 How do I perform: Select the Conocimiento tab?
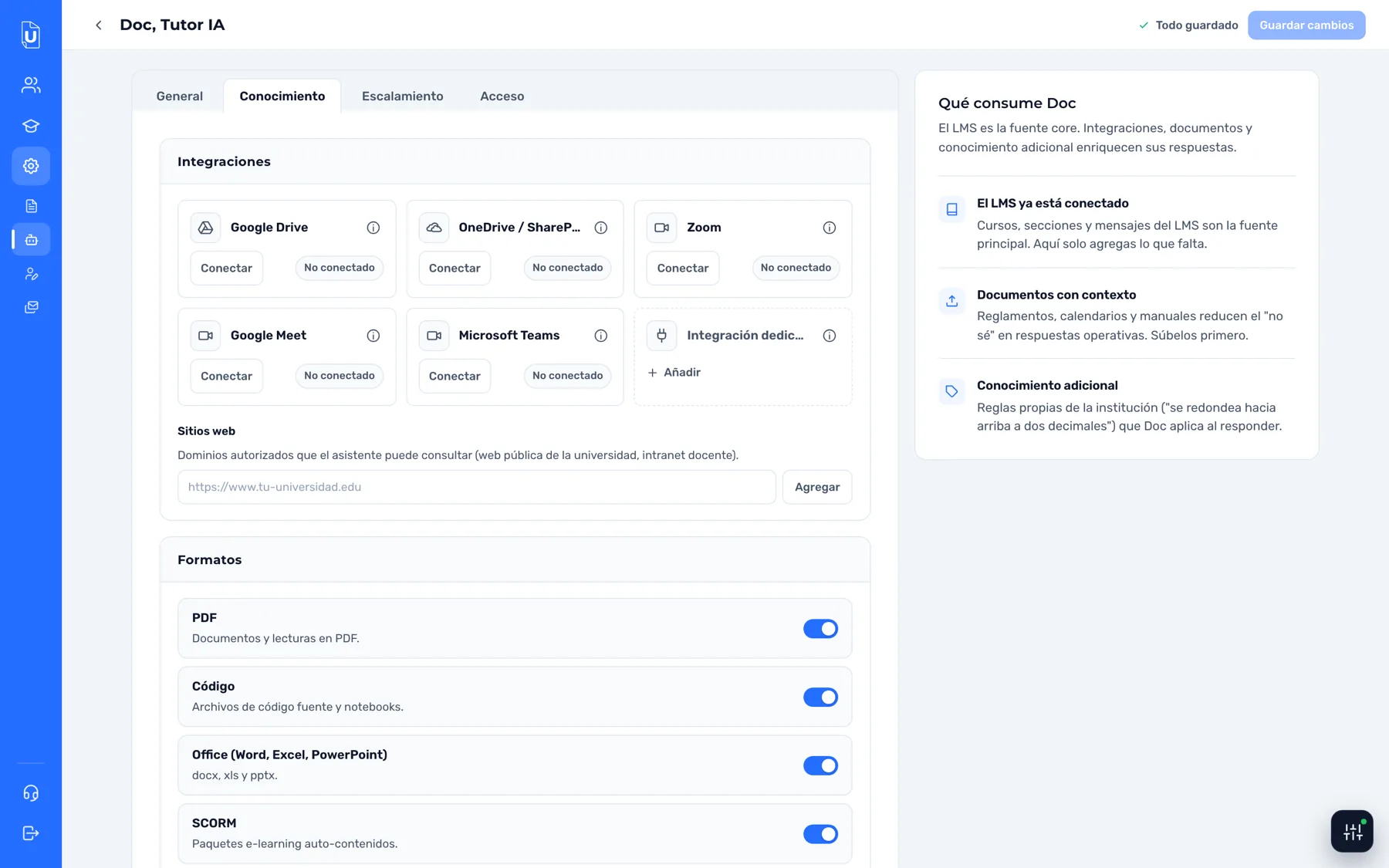282,96
